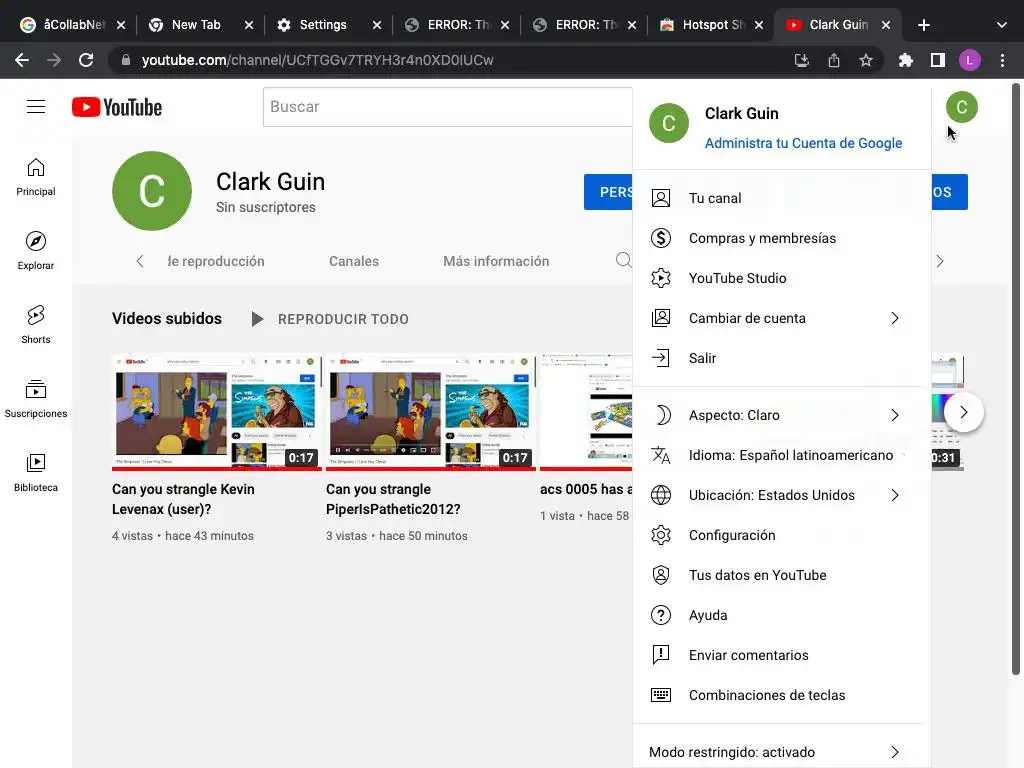Toggle the Chrome side panel icon
The width and height of the screenshot is (1024, 768).
[938, 61]
